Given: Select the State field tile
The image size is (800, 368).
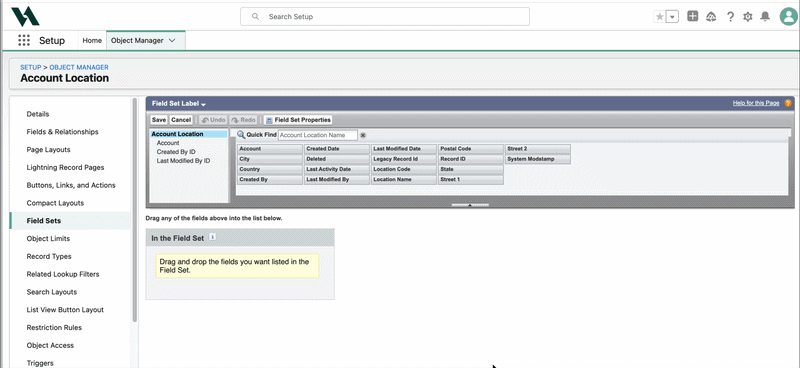Looking at the screenshot, I should (x=470, y=169).
